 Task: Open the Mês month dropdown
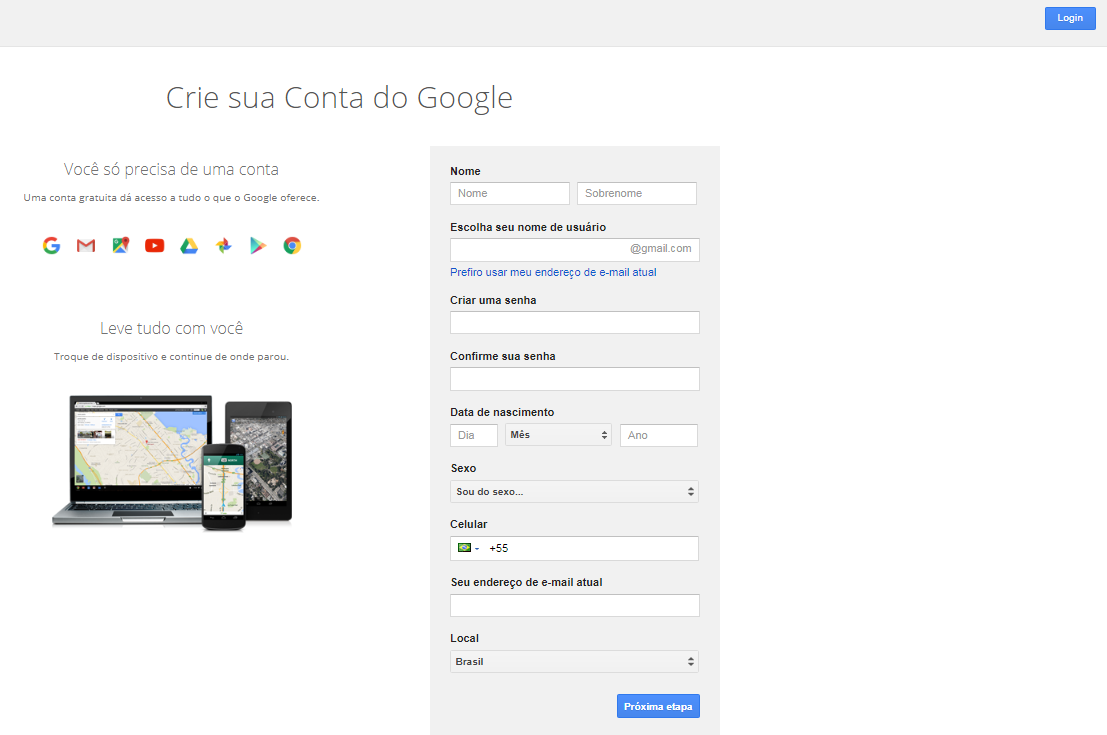click(558, 435)
